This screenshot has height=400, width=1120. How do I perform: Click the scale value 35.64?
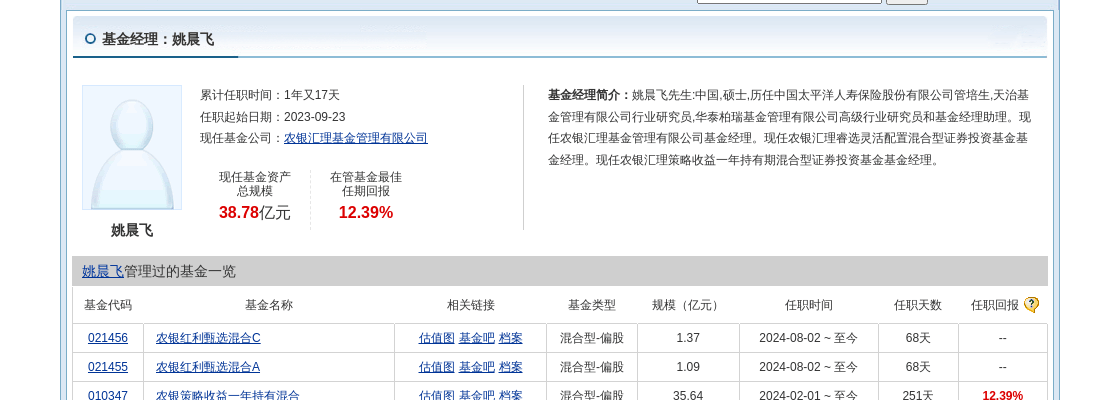[x=688, y=395]
